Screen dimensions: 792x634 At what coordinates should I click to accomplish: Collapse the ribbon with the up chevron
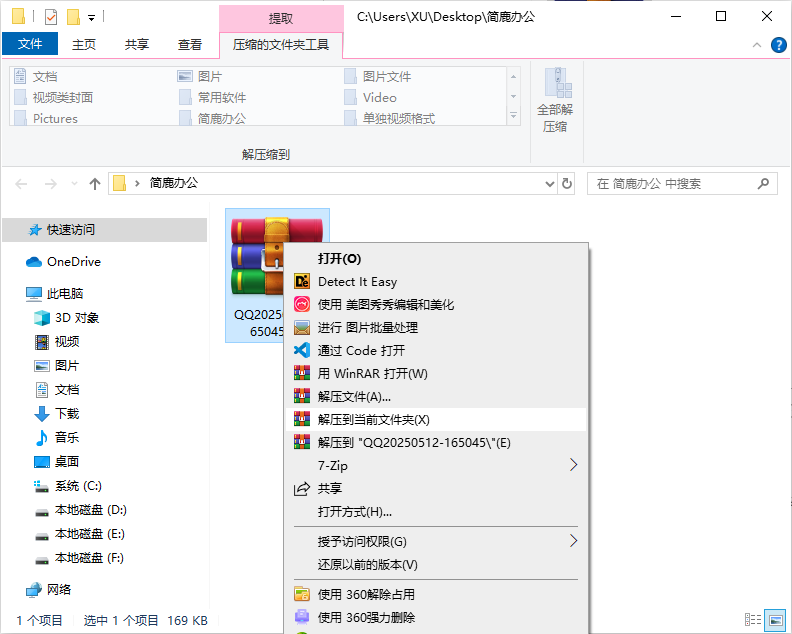[757, 45]
